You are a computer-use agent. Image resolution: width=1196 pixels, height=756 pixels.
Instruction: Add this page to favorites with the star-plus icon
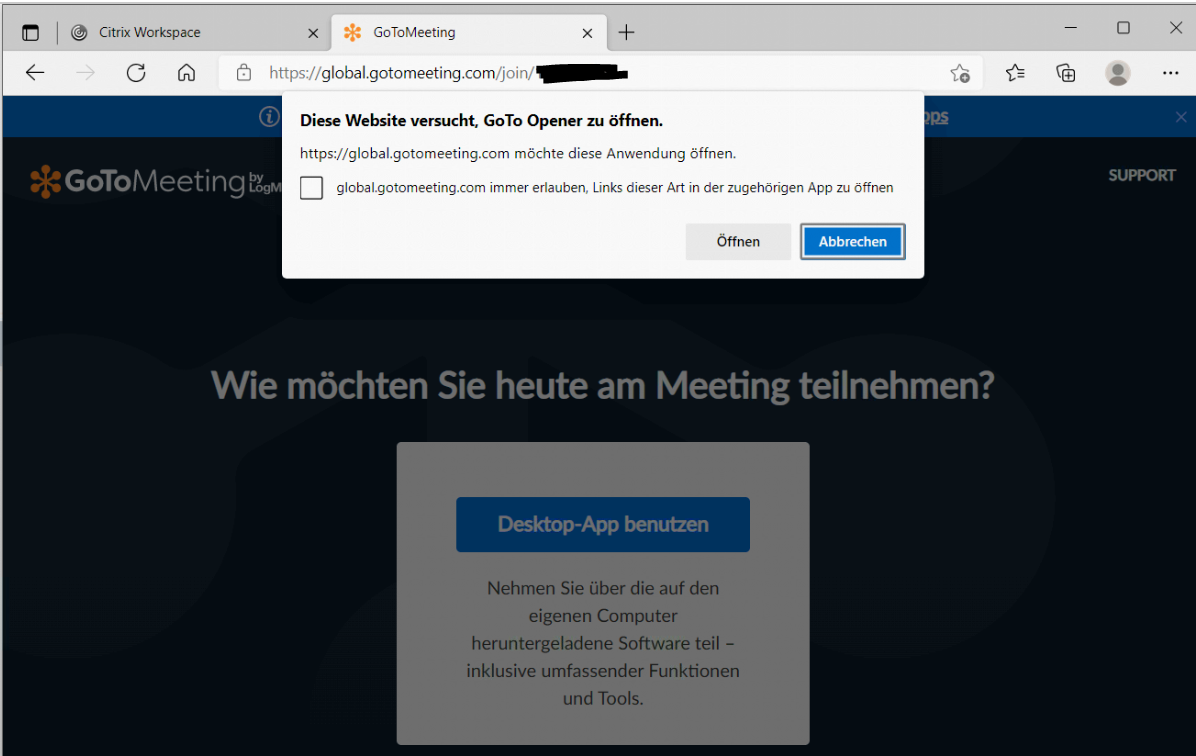[x=960, y=73]
